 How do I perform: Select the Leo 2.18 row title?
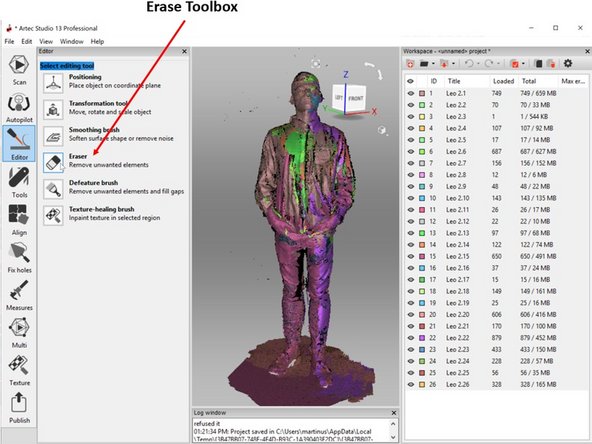click(x=458, y=291)
